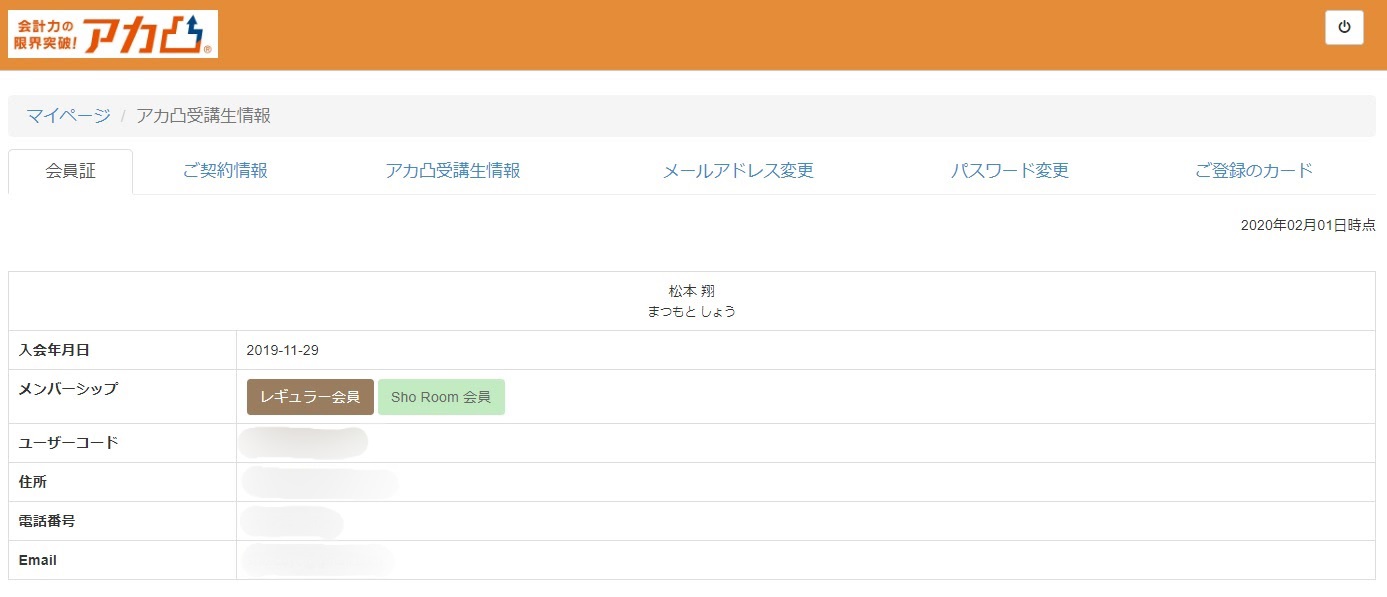The image size is (1387, 597).
Task: Click the Sho Room 会員 badge
Action: point(441,396)
